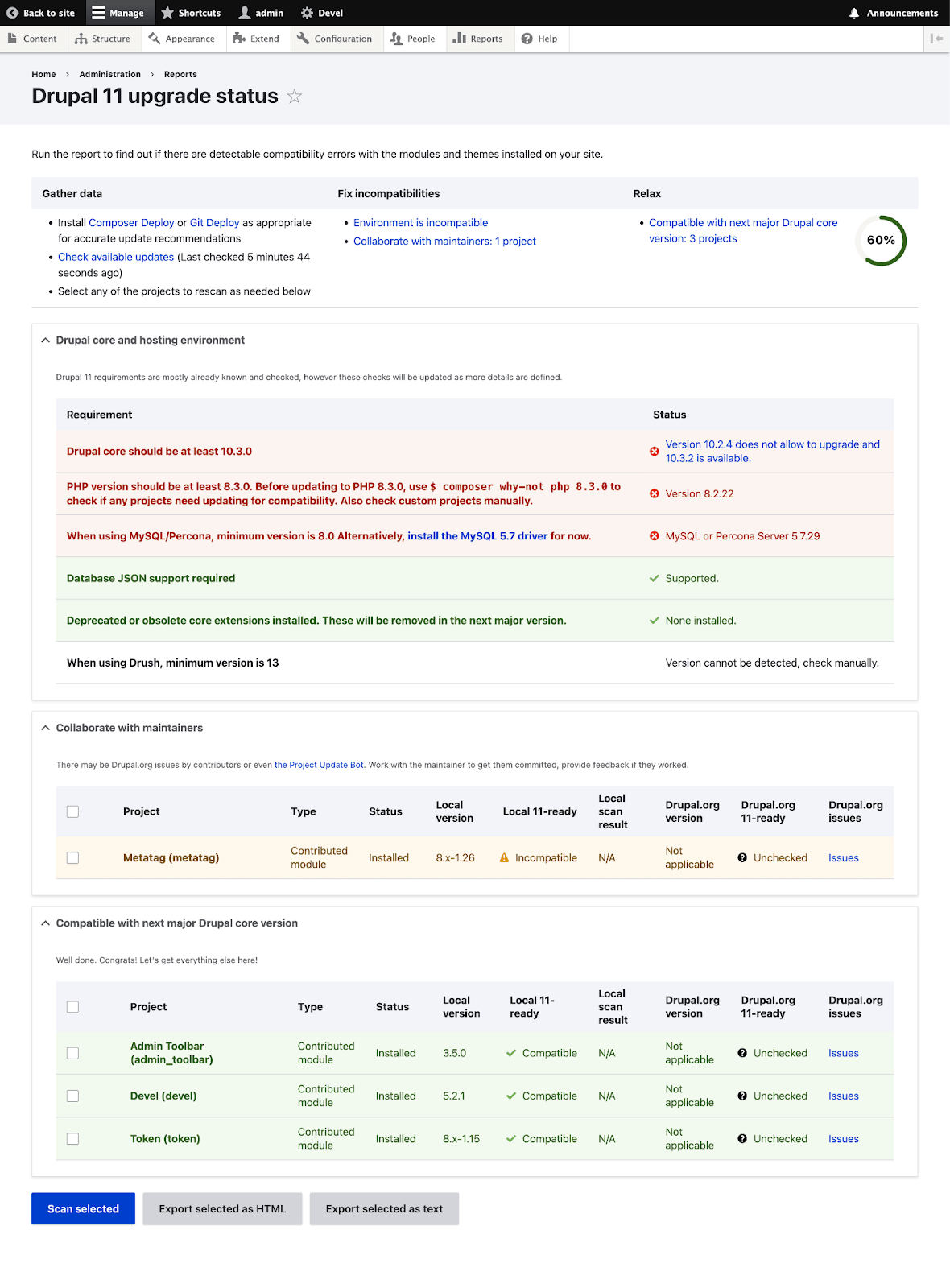
Task: Go to Administration breadcrumb
Action: [109, 74]
